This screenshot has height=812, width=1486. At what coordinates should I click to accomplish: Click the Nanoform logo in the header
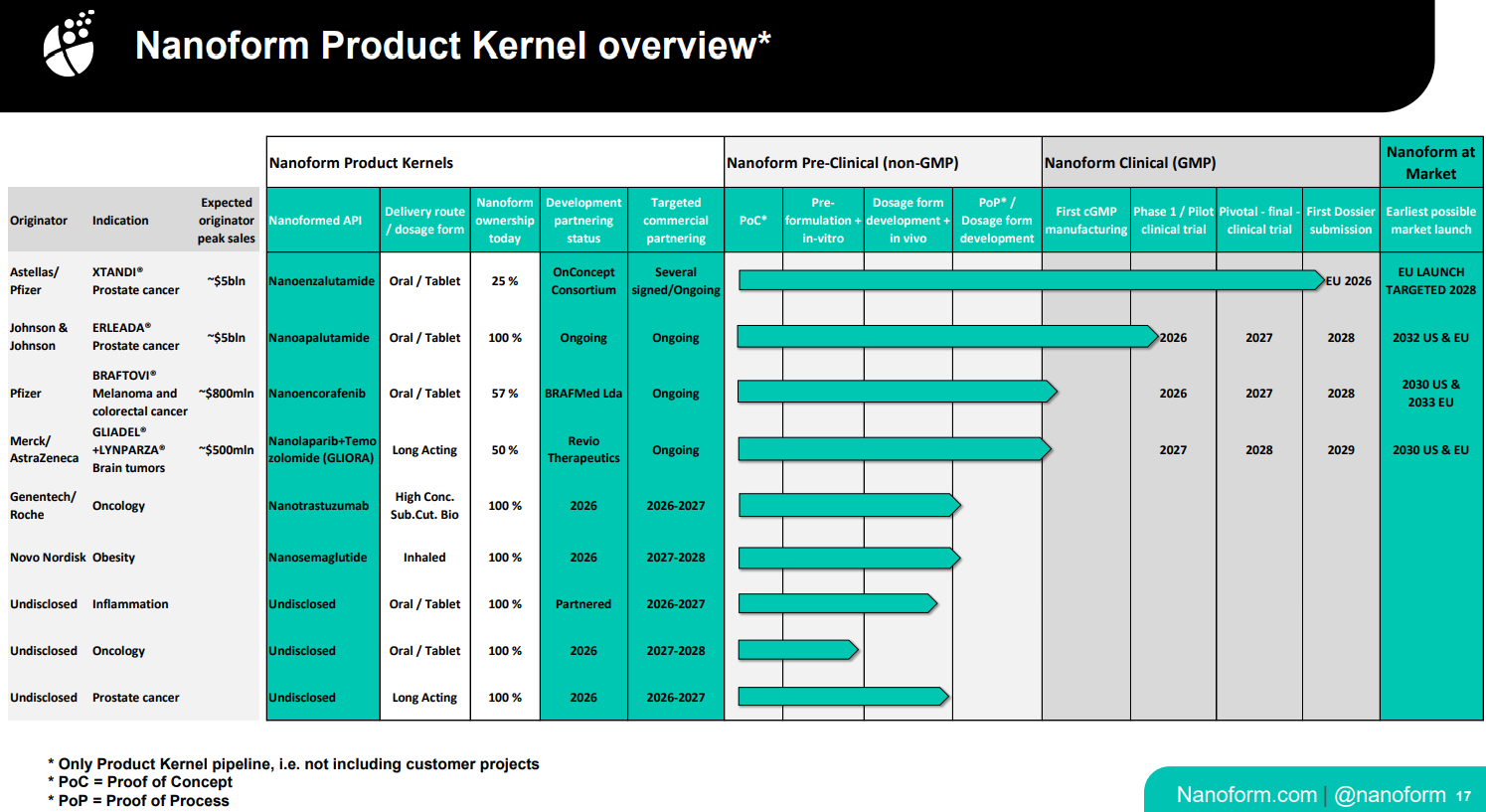[x=69, y=45]
